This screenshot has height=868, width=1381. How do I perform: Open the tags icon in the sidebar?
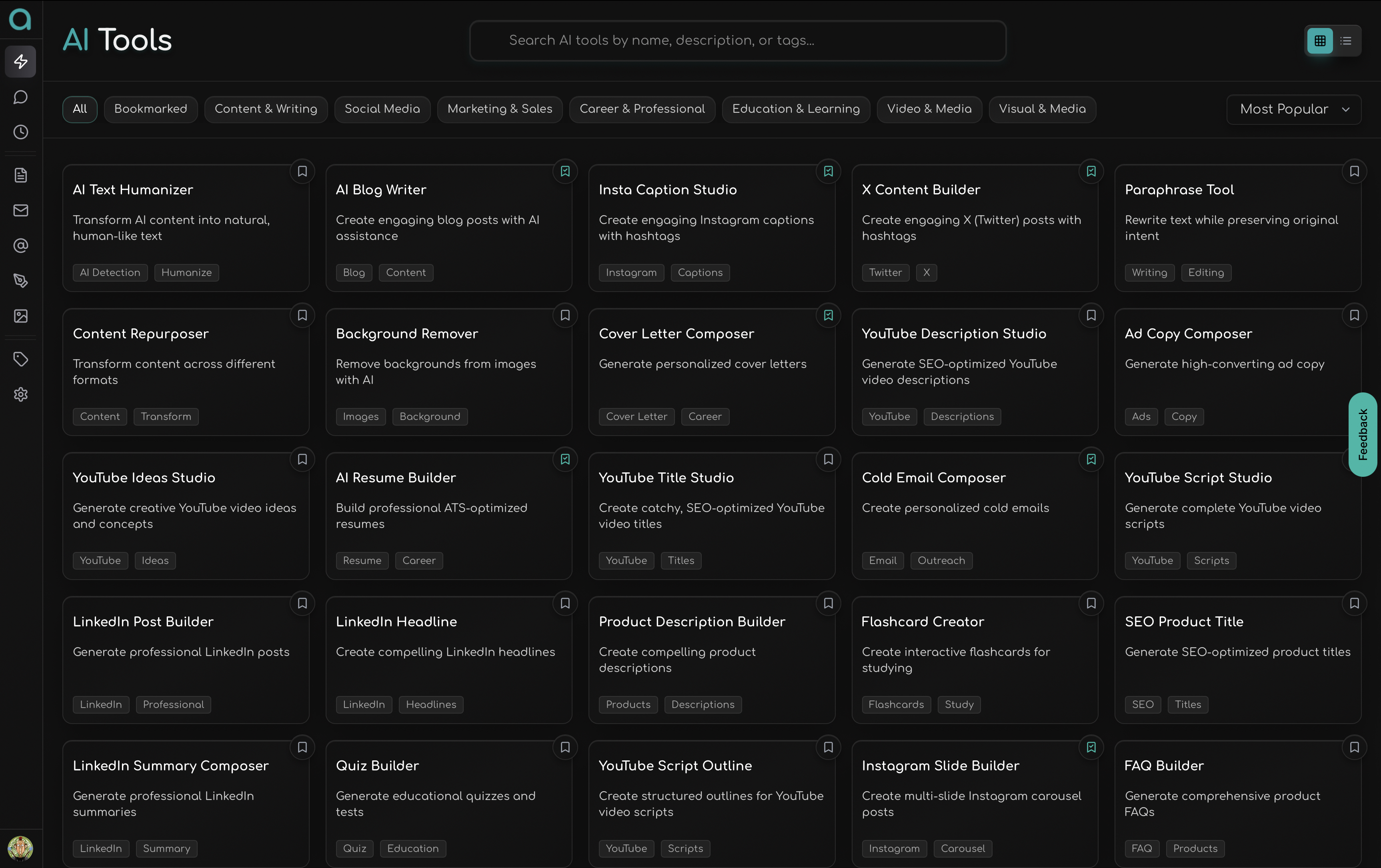(x=21, y=359)
